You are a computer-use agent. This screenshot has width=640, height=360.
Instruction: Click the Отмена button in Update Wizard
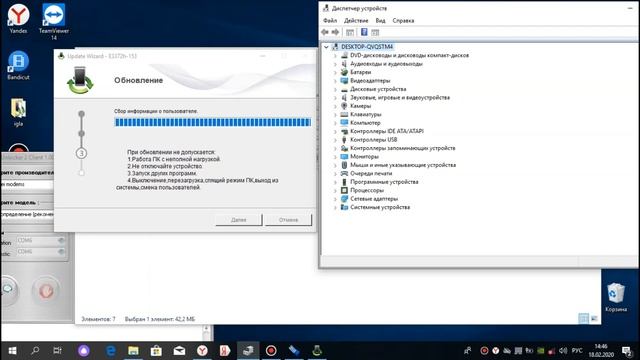coord(288,220)
